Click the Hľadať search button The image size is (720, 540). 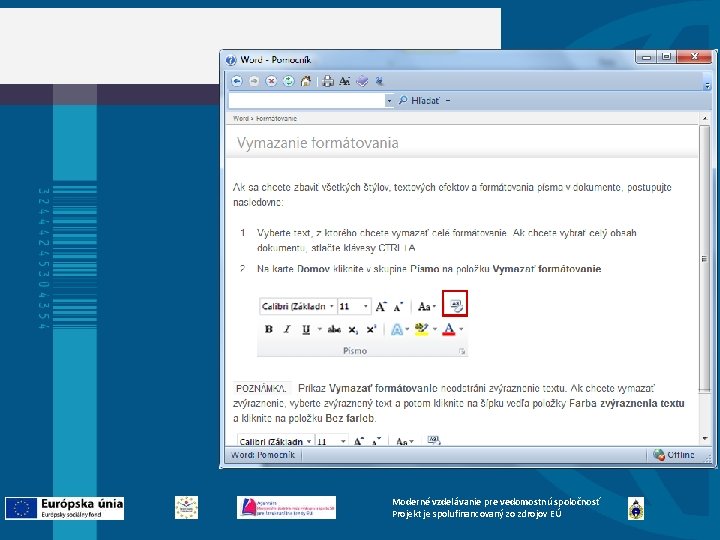point(419,101)
